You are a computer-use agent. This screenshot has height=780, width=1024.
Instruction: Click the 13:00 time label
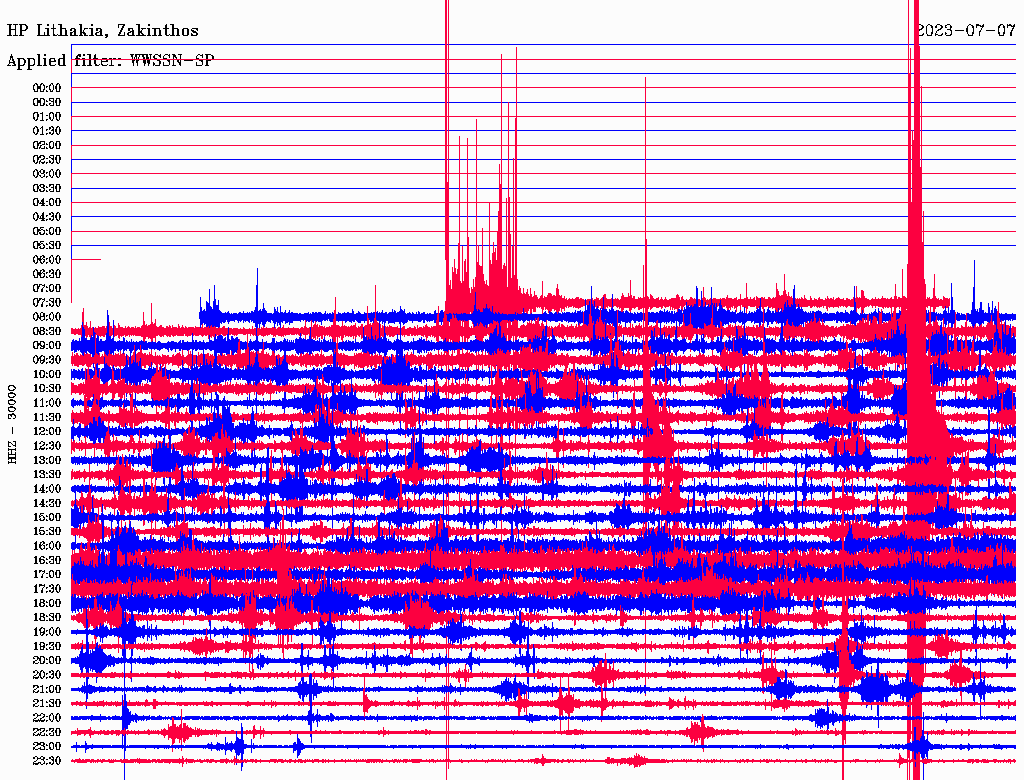pos(47,461)
